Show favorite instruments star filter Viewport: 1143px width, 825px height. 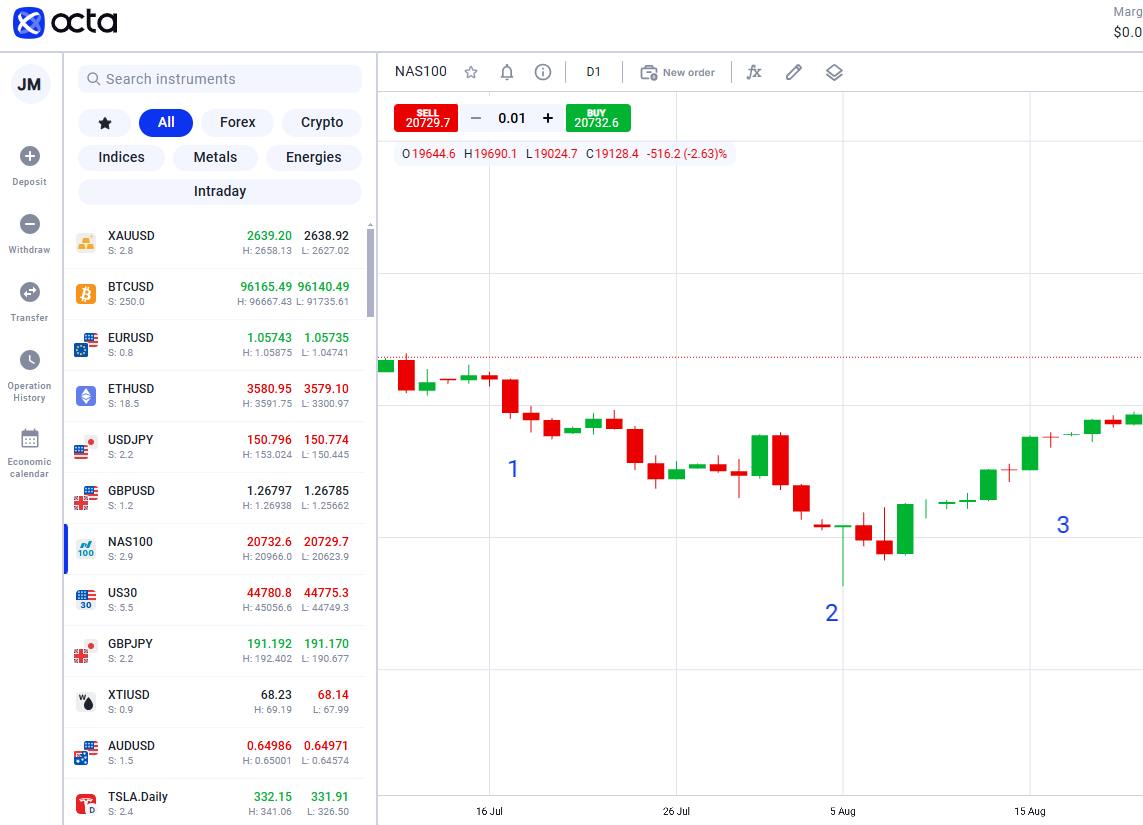click(105, 122)
